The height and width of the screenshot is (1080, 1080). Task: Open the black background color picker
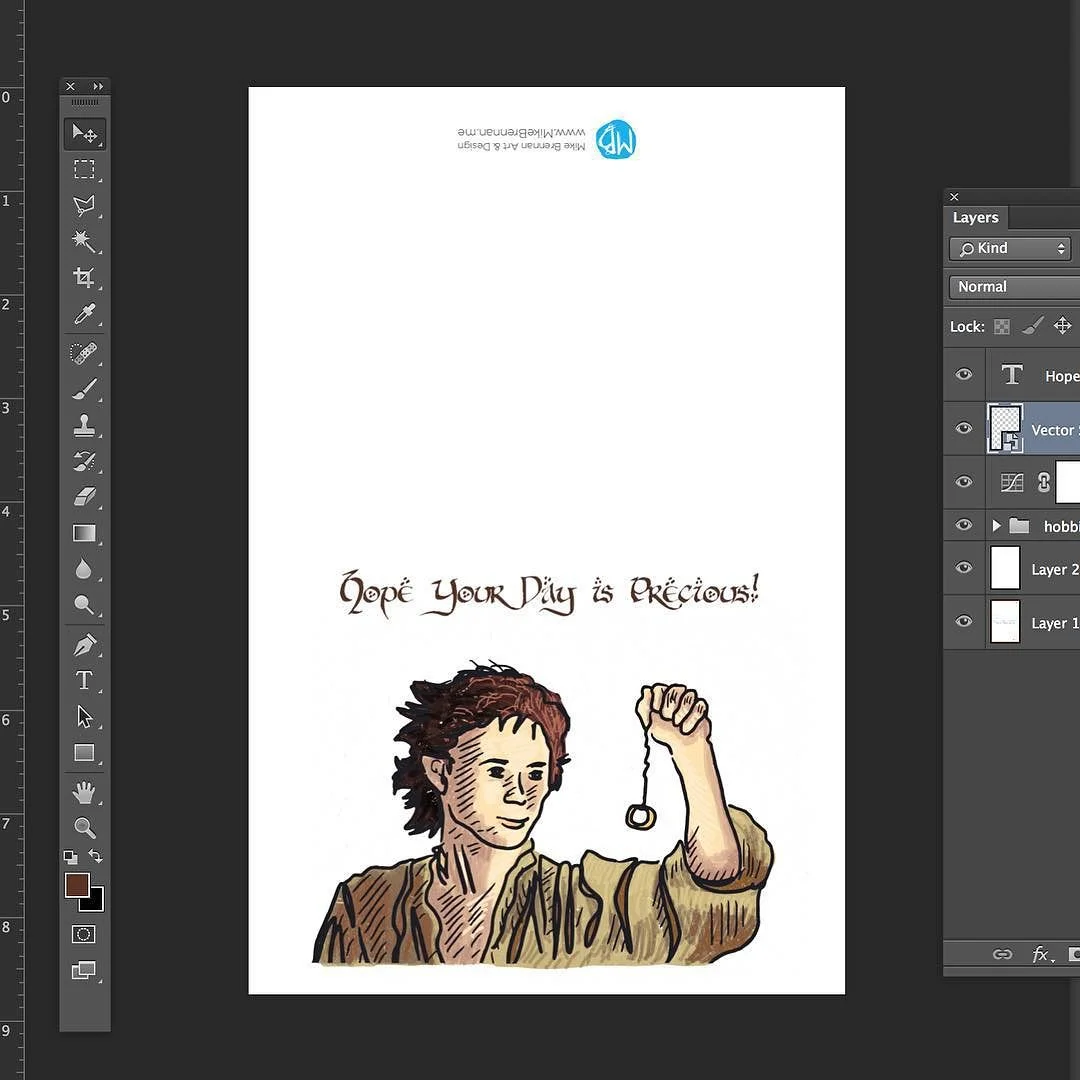click(x=96, y=903)
